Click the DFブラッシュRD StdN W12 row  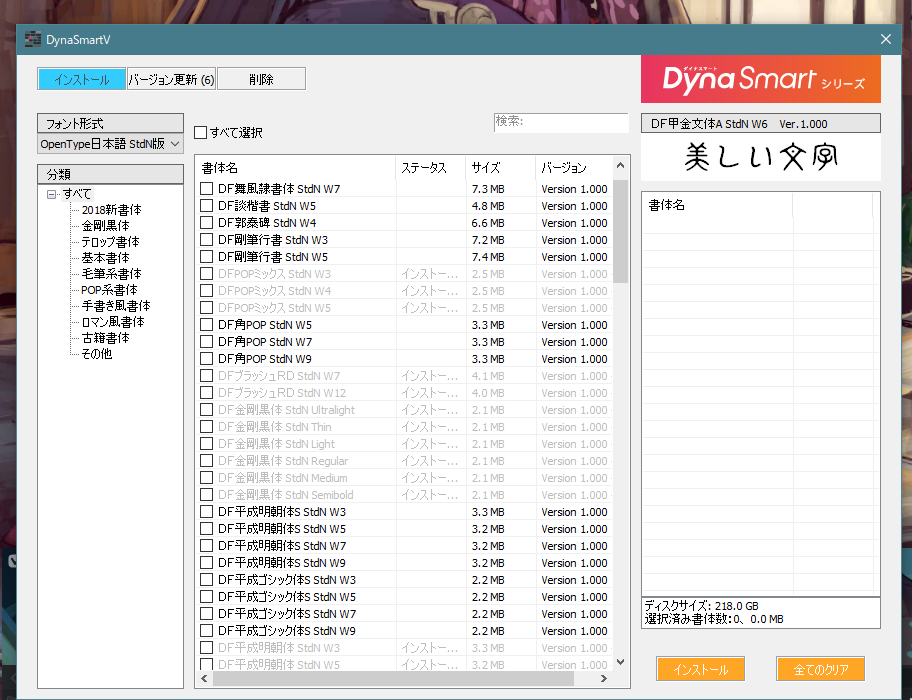(x=404, y=393)
